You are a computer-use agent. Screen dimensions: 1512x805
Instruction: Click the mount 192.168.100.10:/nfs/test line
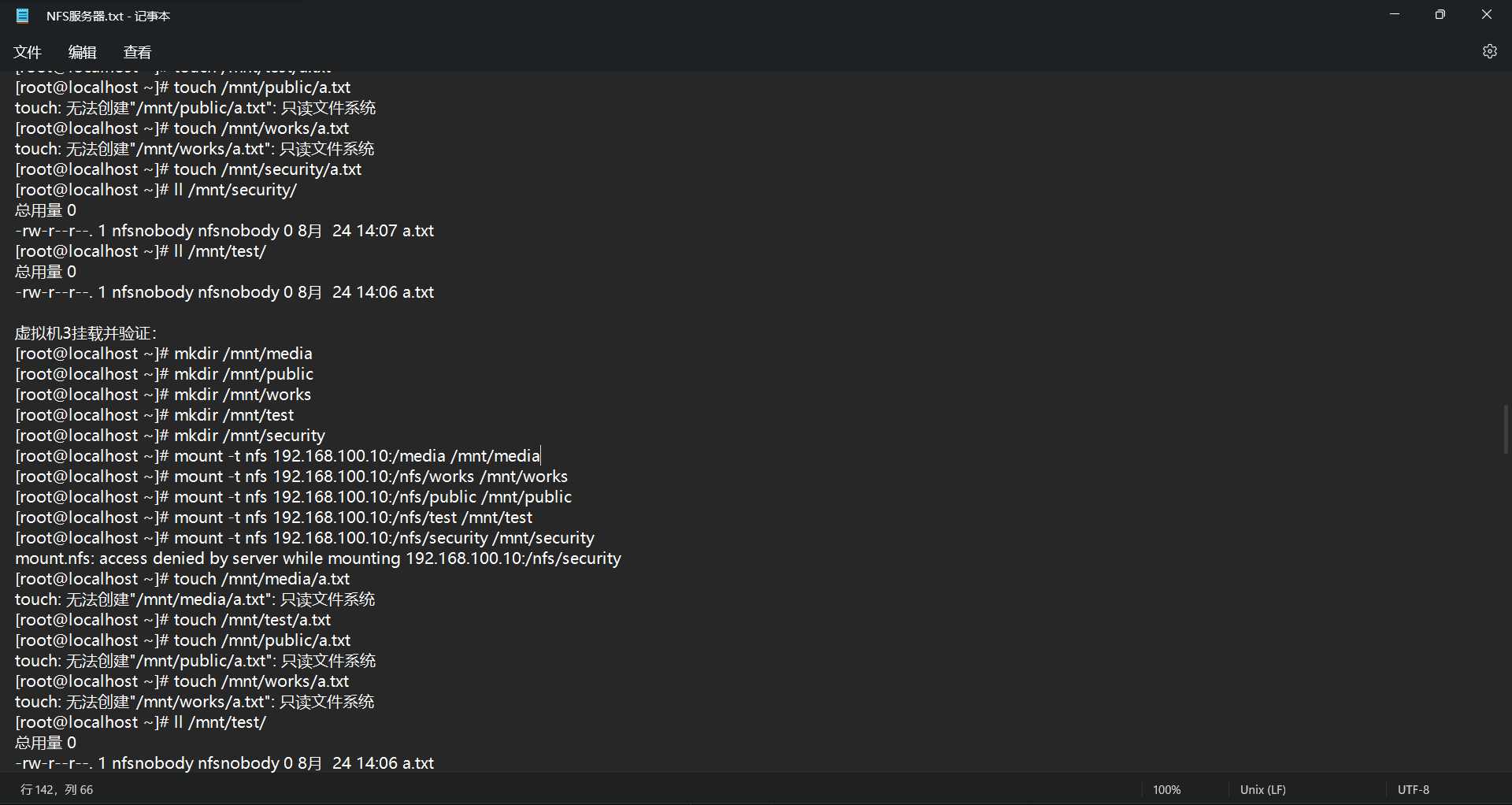[274, 517]
